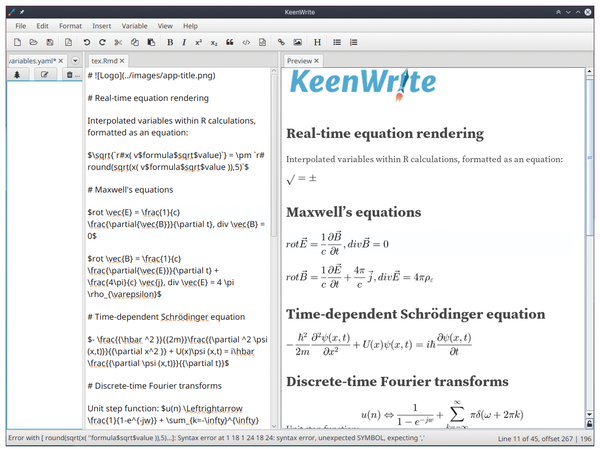Insert a block quote
The width and height of the screenshot is (600, 452).
pyautogui.click(x=230, y=42)
